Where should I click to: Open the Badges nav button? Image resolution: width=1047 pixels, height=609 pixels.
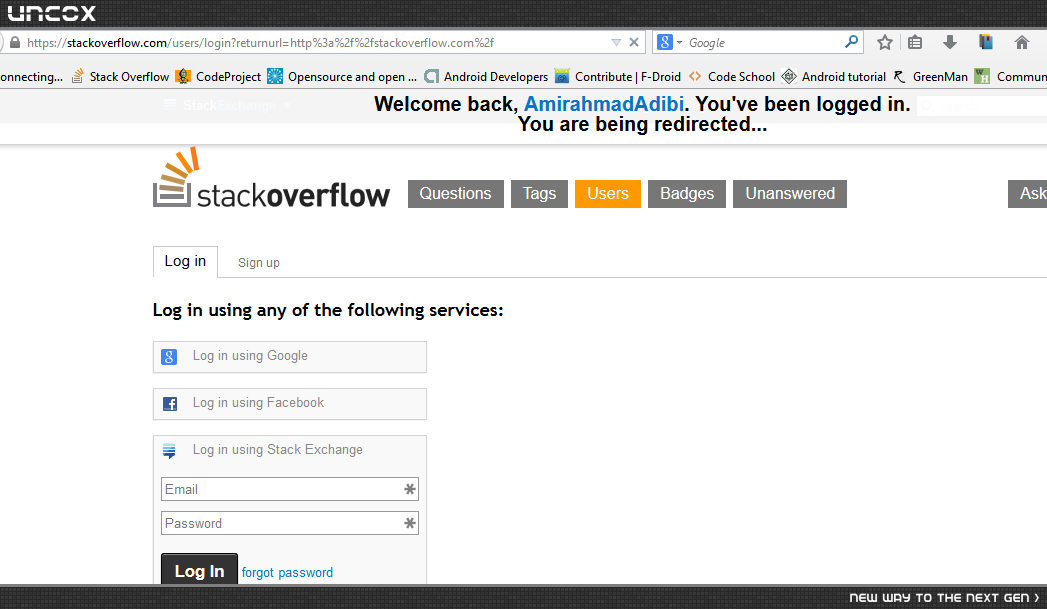point(686,194)
